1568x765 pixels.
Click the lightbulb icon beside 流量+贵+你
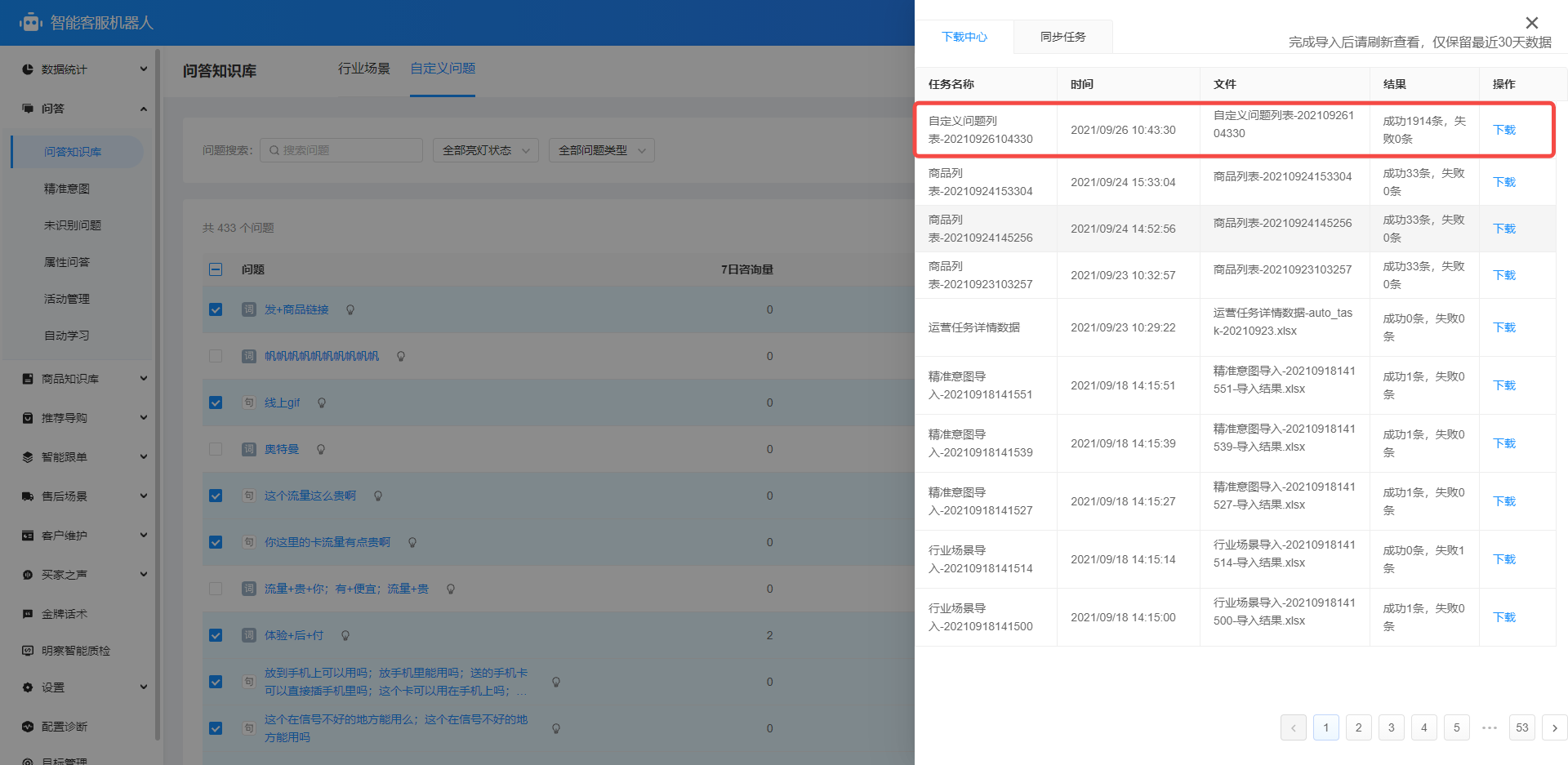[x=451, y=589]
